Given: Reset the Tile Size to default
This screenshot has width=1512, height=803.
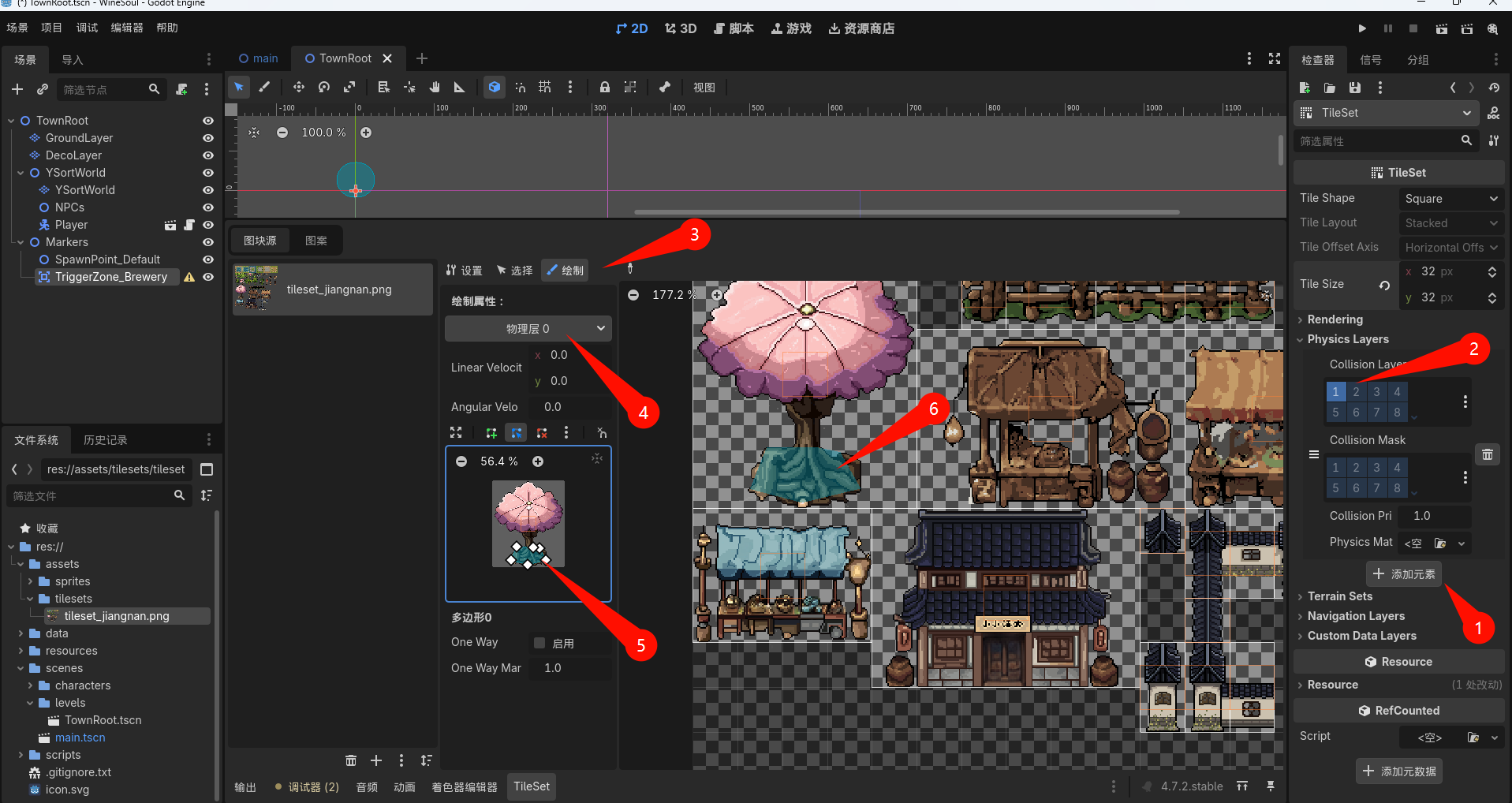Looking at the screenshot, I should [1384, 285].
